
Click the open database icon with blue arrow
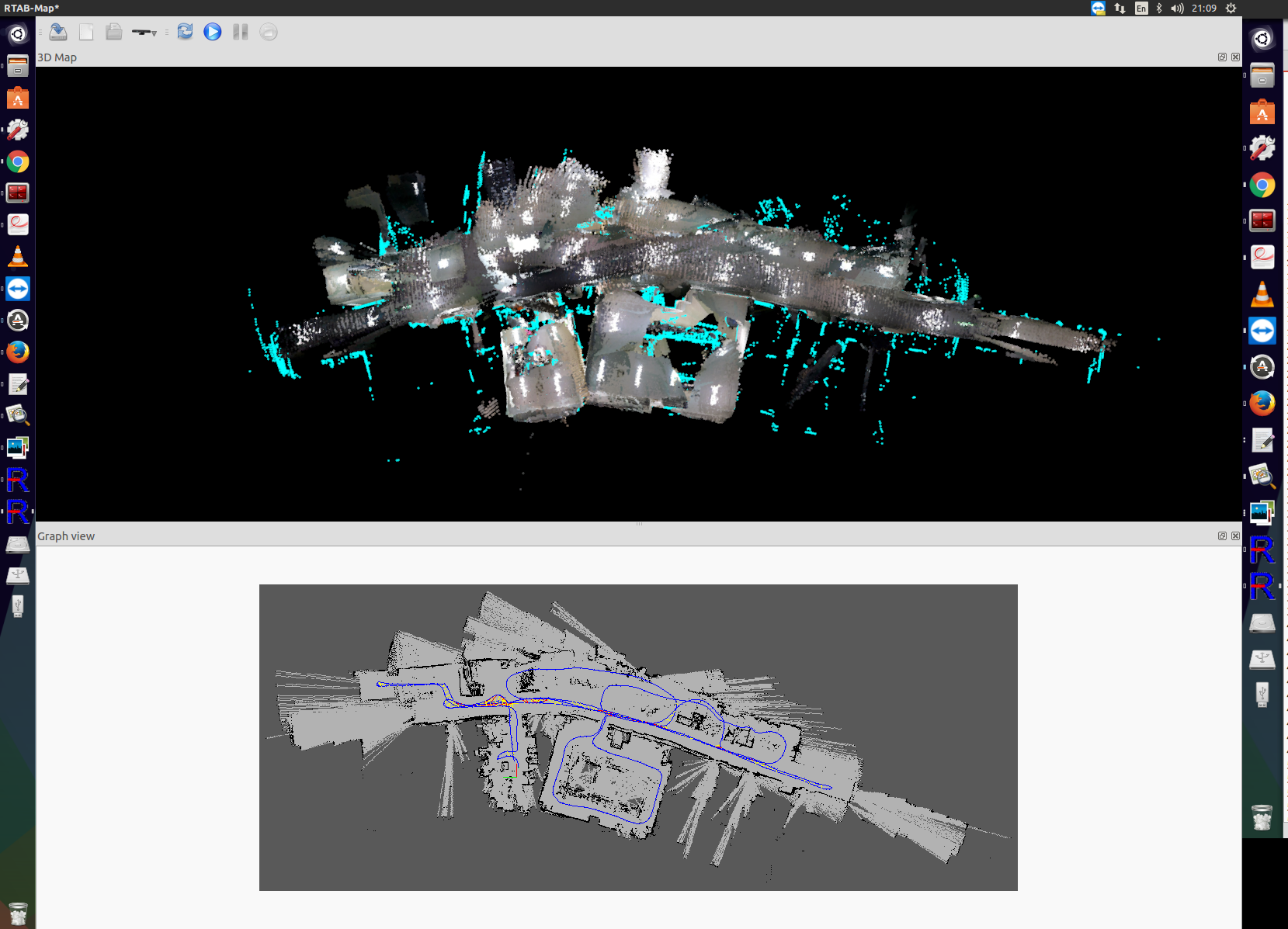coord(58,32)
